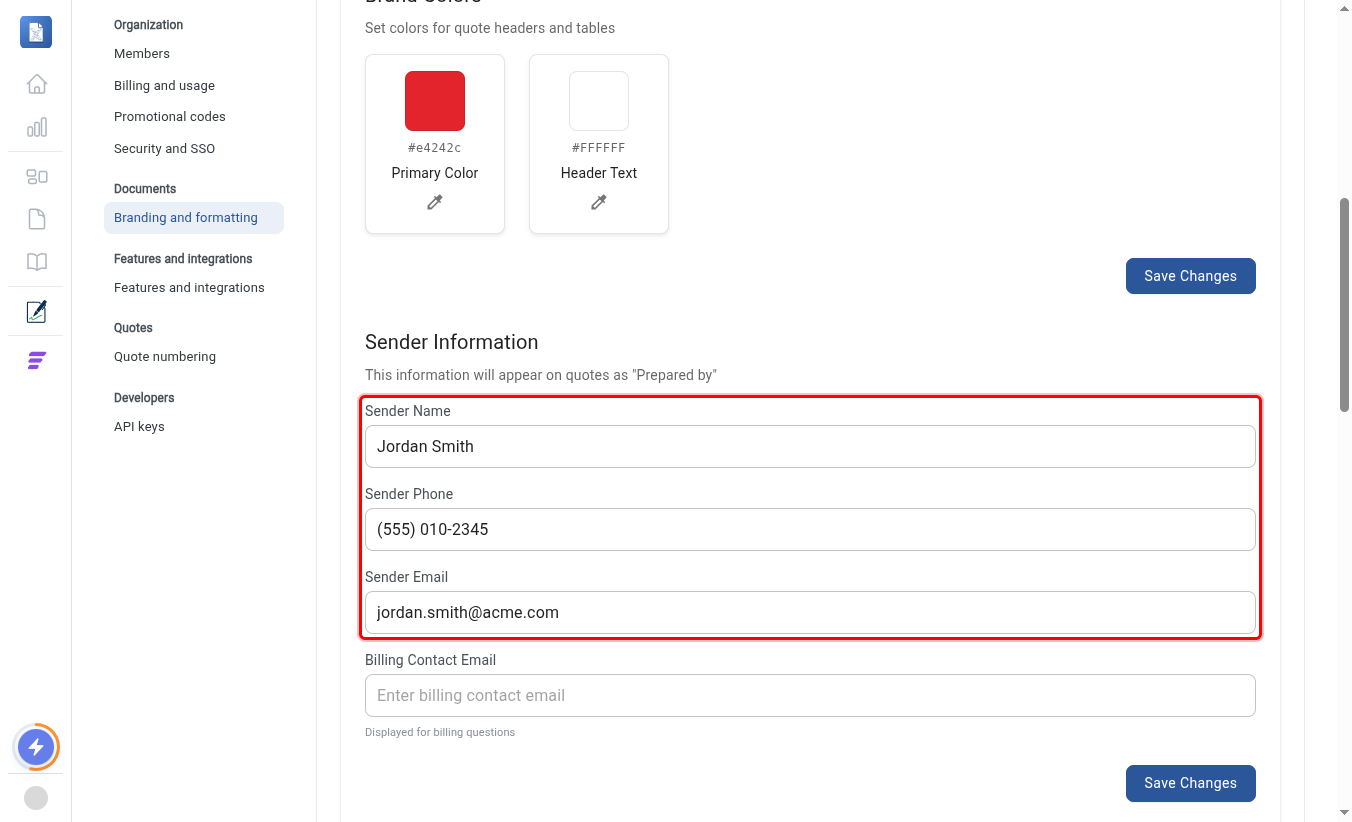This screenshot has height=822, width=1352.
Task: Pick the red Primary Color swatch
Action: click(x=435, y=101)
